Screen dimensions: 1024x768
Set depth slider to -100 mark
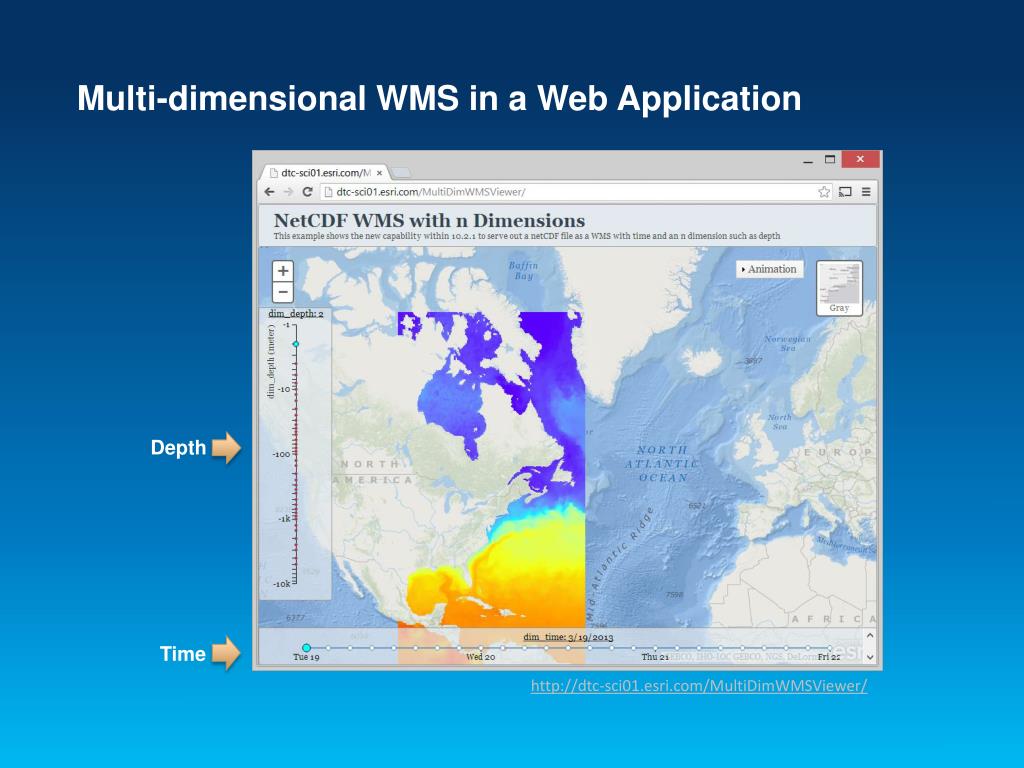(295, 454)
